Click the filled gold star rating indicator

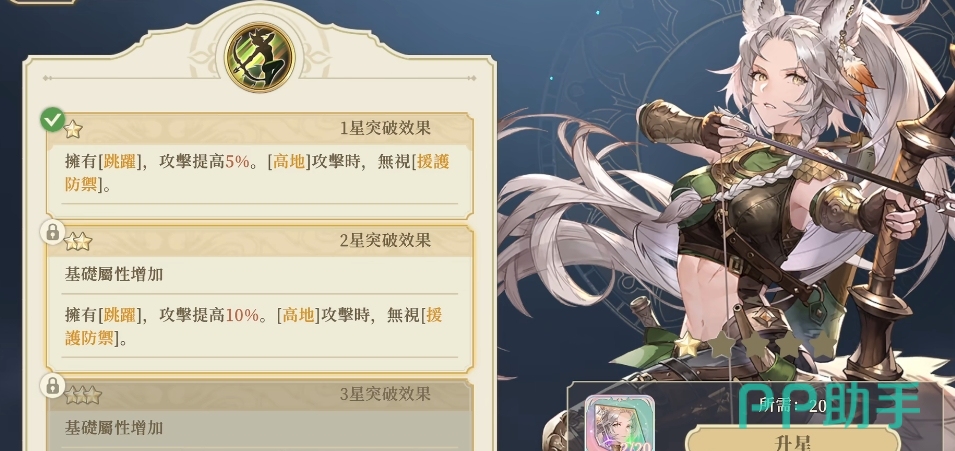pos(688,345)
